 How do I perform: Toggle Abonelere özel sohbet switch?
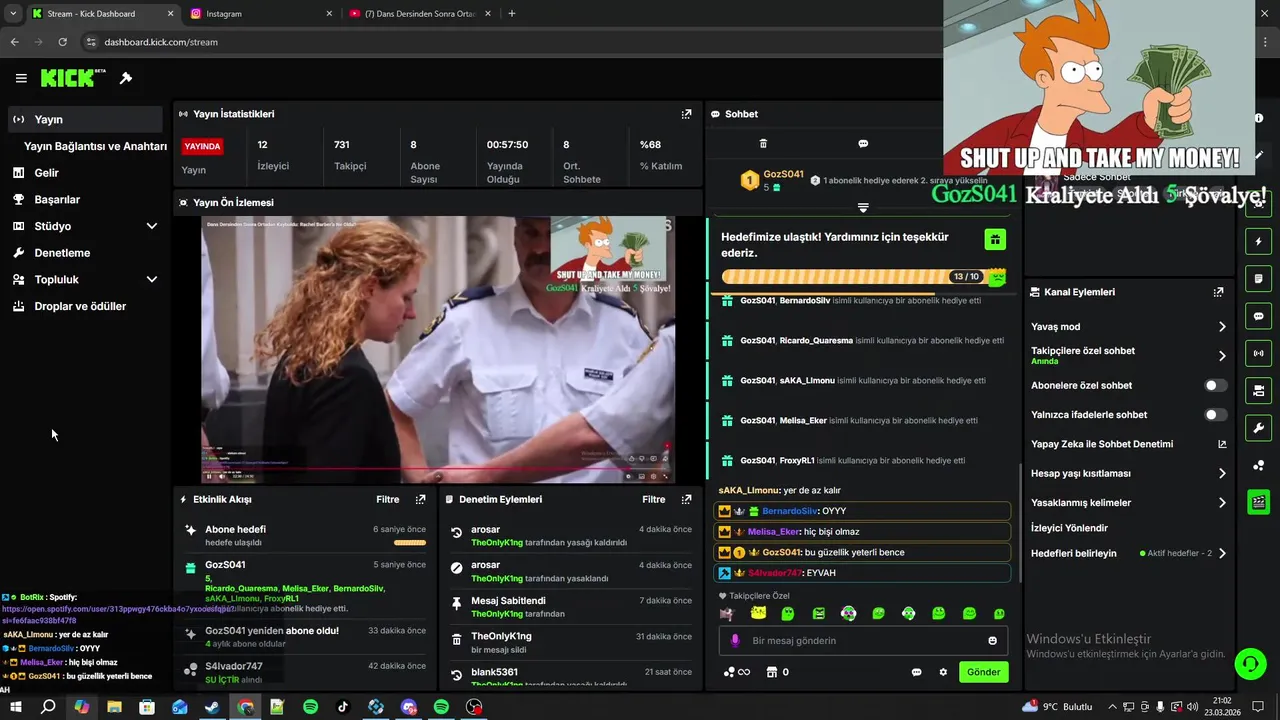1215,385
